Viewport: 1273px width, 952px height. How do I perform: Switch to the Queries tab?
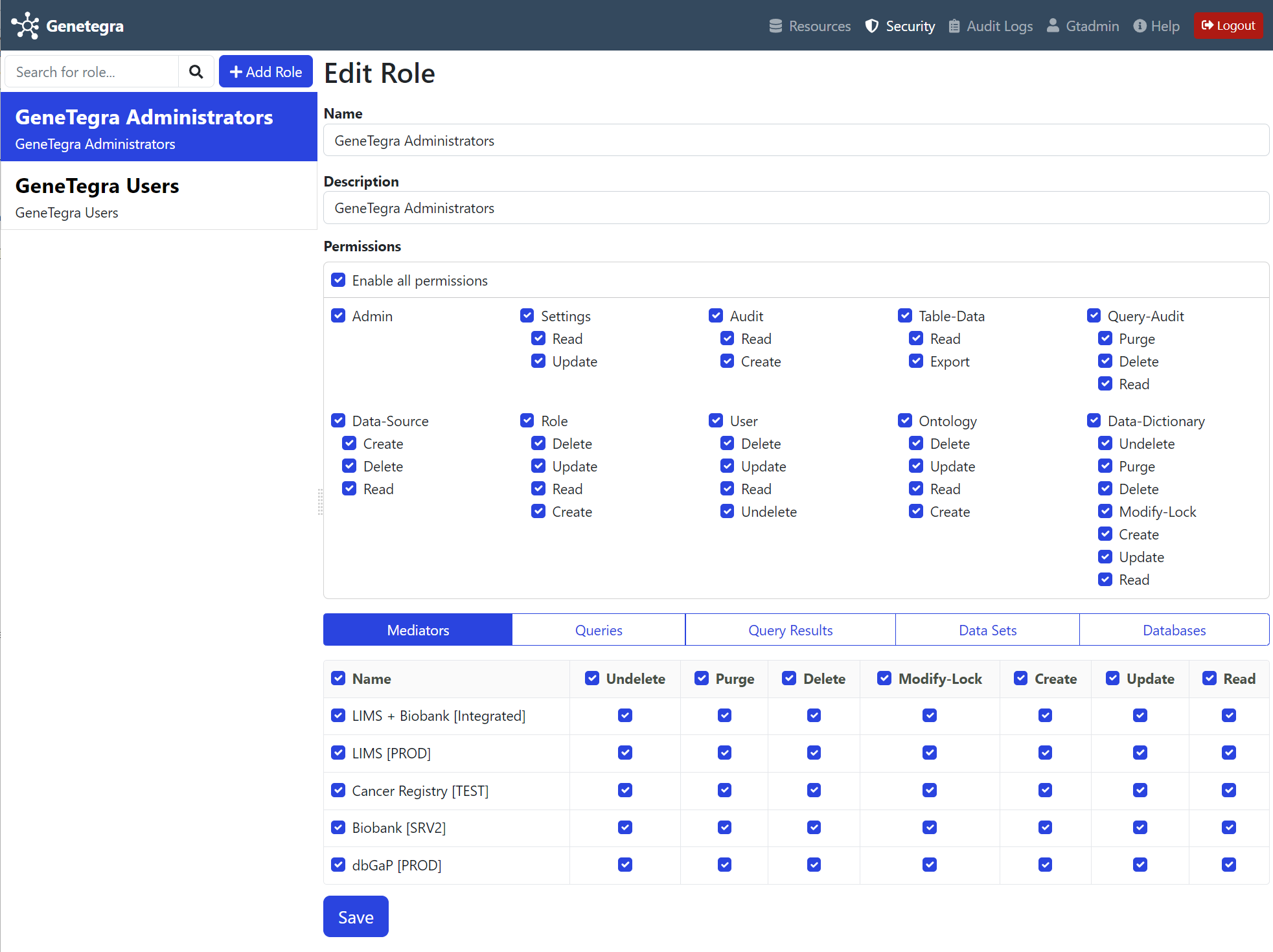coord(599,630)
